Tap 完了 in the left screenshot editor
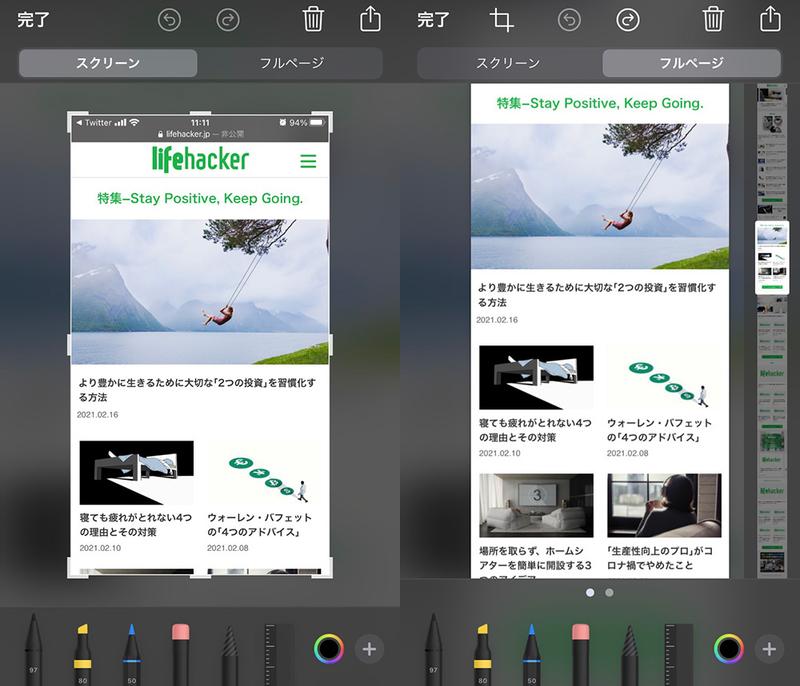This screenshot has width=800, height=686. [34, 20]
